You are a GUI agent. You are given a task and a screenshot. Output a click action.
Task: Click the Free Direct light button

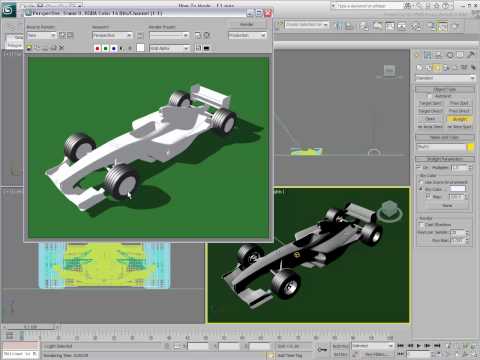[459, 111]
